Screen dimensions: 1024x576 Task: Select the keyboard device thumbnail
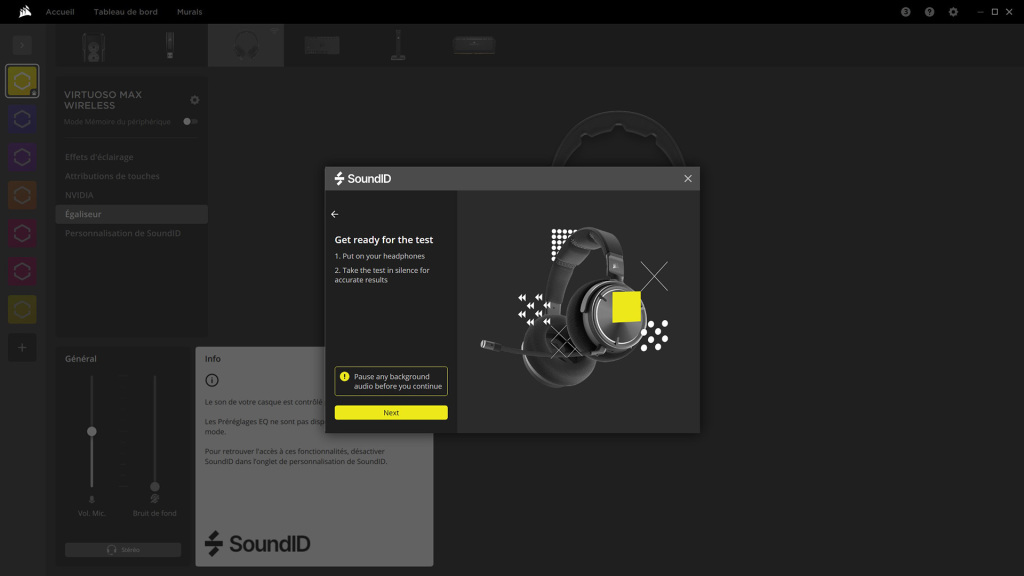pyautogui.click(x=322, y=45)
